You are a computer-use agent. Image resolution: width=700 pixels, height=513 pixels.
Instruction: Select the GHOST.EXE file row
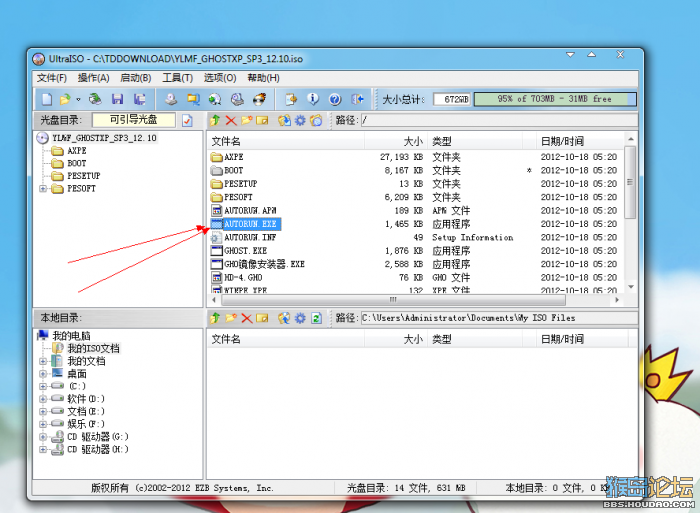click(x=414, y=250)
